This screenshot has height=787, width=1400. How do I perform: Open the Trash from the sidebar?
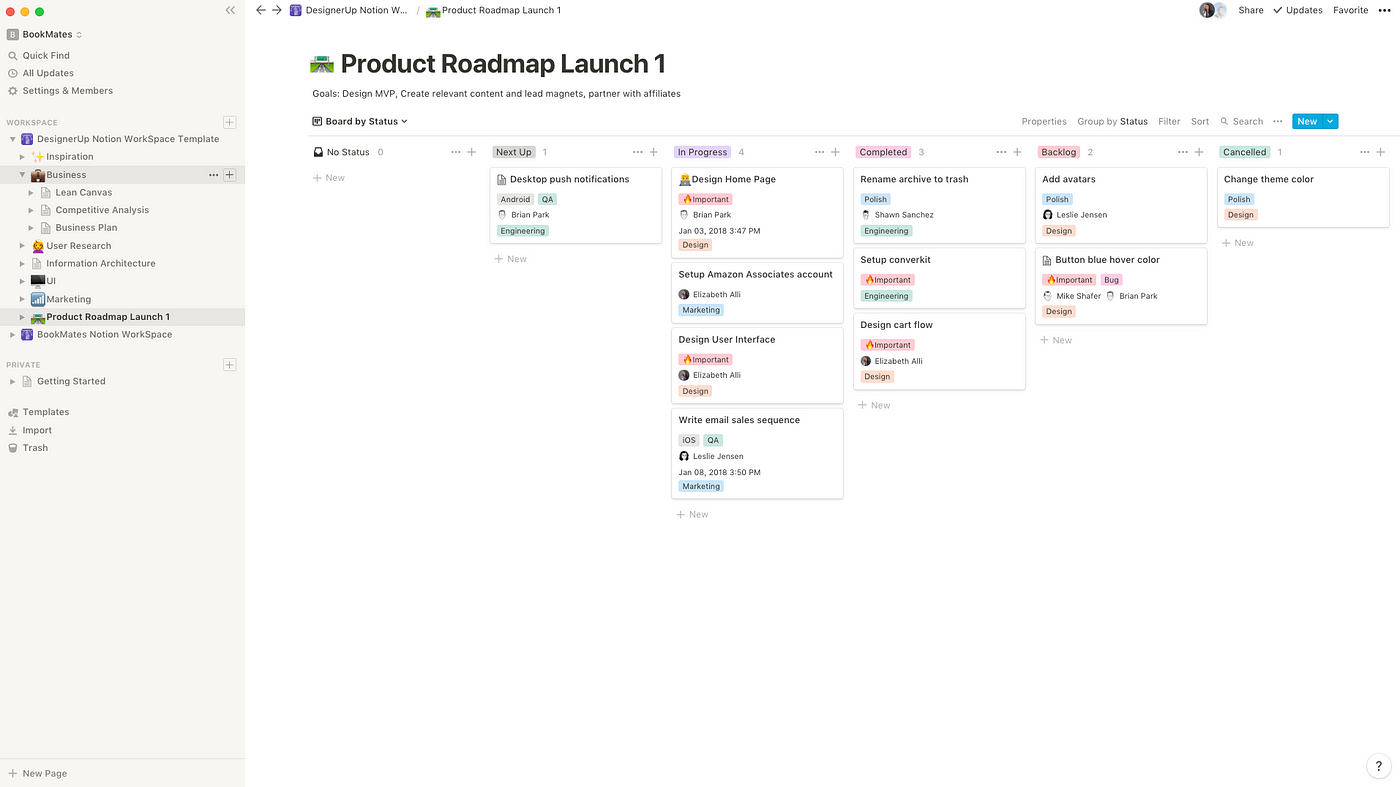pyautogui.click(x=35, y=447)
